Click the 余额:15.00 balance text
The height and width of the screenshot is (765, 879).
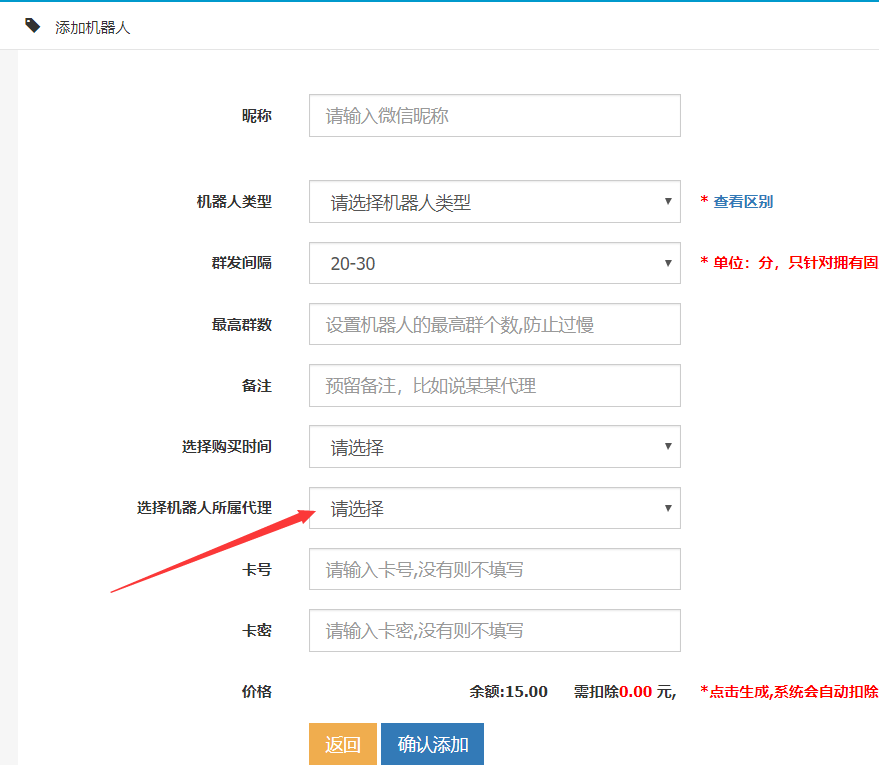click(x=508, y=692)
